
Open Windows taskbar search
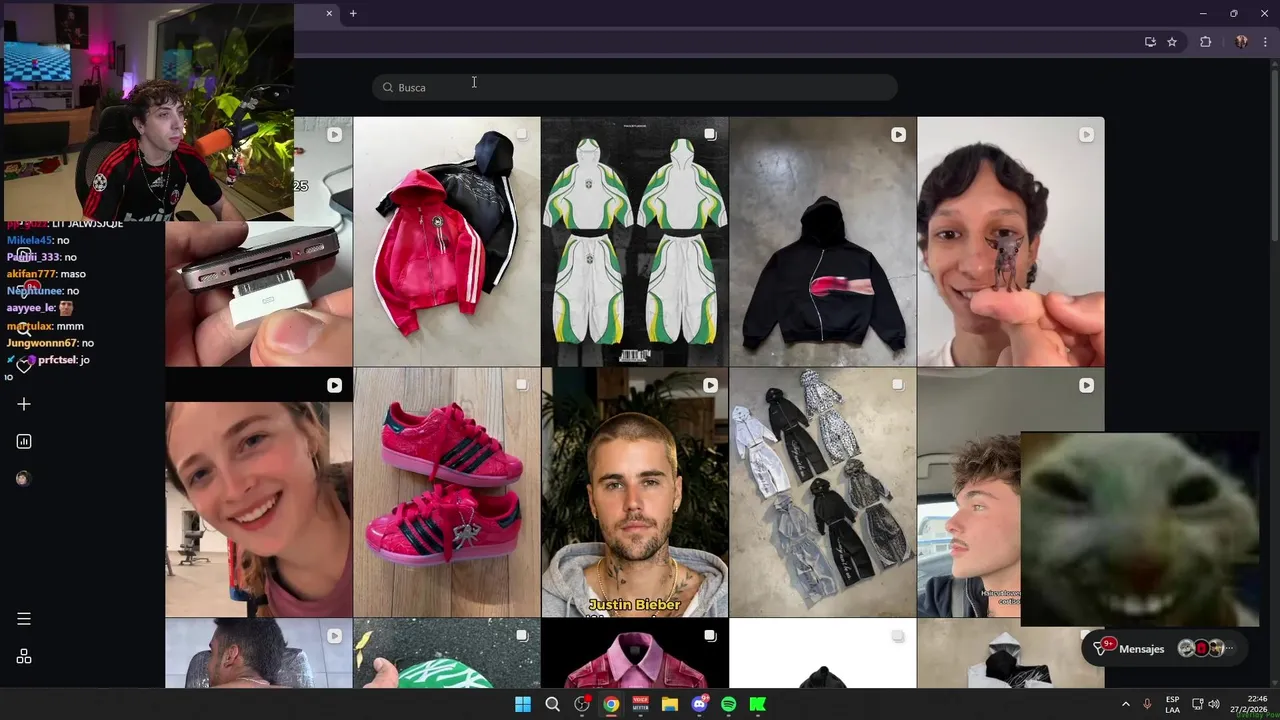(552, 704)
